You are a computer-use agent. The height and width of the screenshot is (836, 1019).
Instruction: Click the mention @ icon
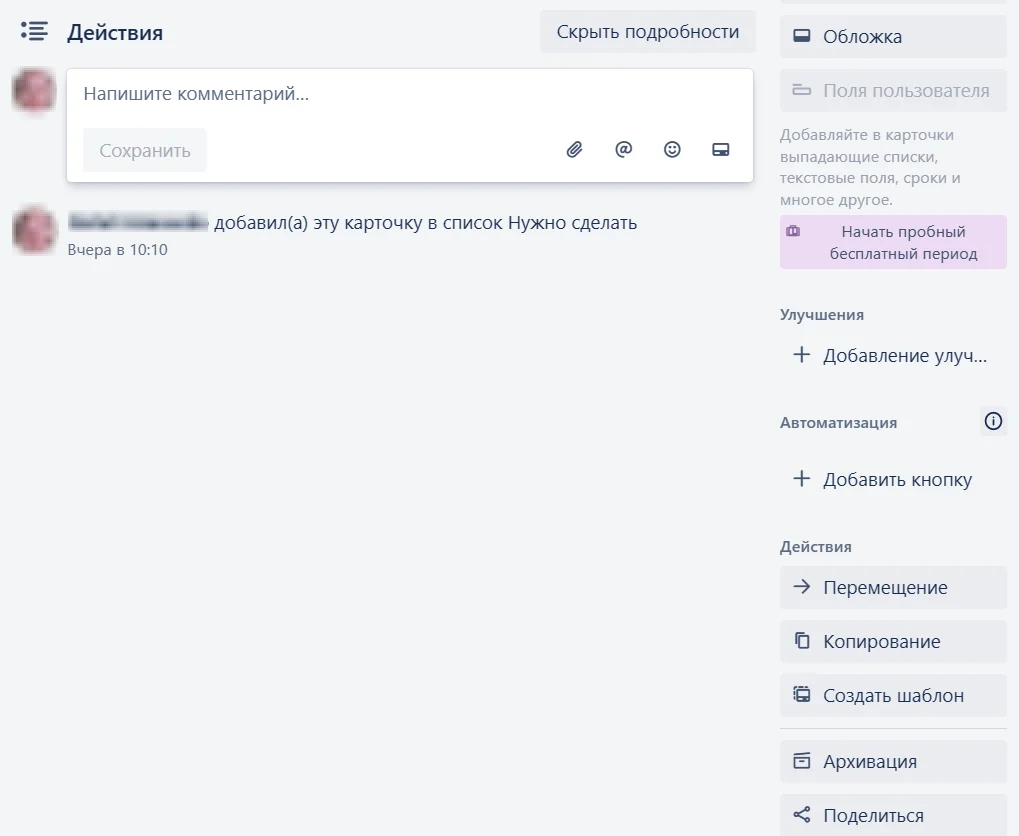pos(623,150)
